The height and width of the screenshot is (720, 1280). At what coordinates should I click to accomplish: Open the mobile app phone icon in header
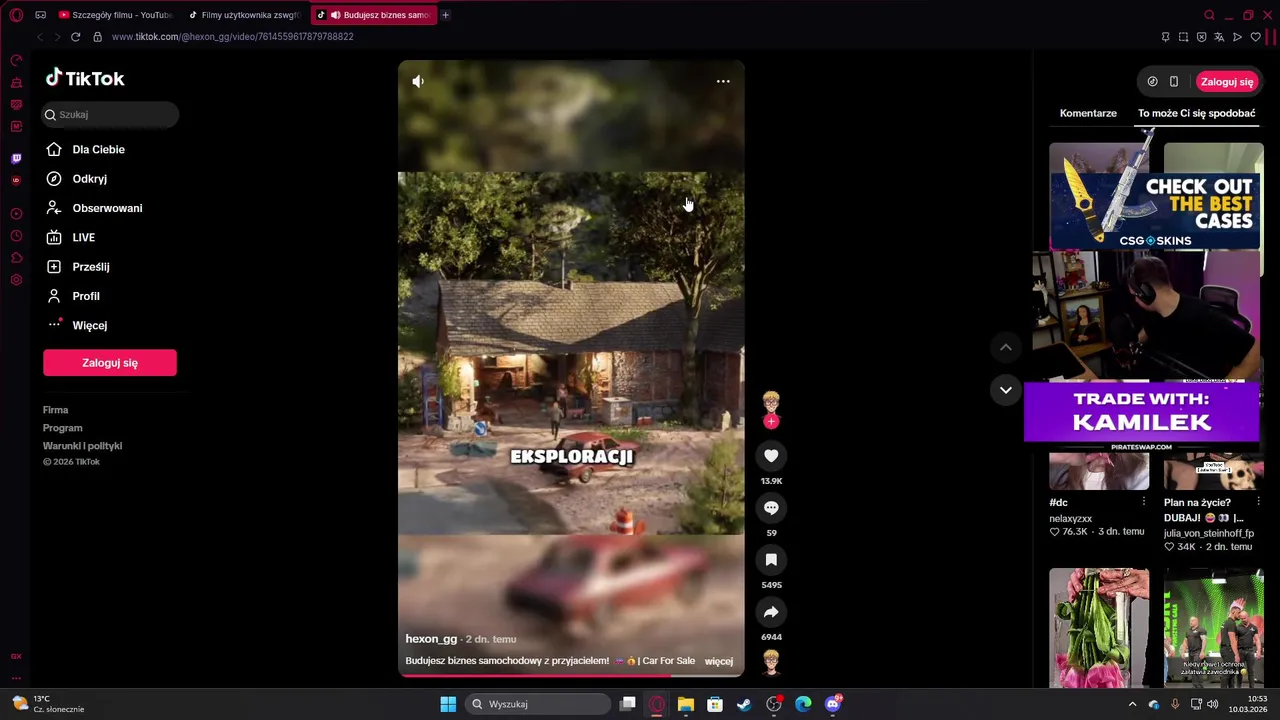1174,82
